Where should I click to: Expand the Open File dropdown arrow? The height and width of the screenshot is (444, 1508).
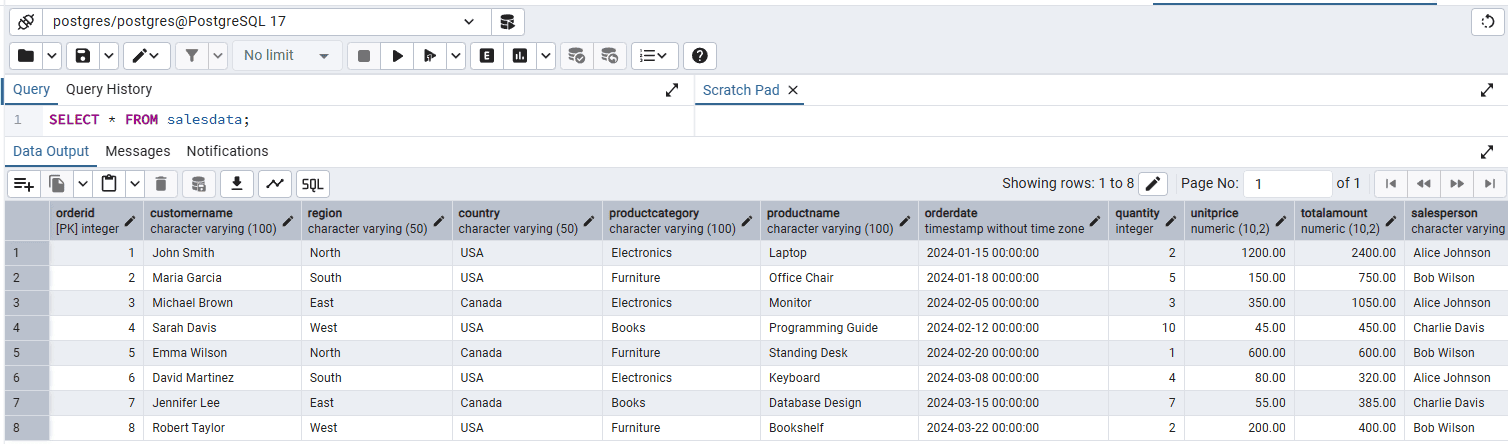52,56
